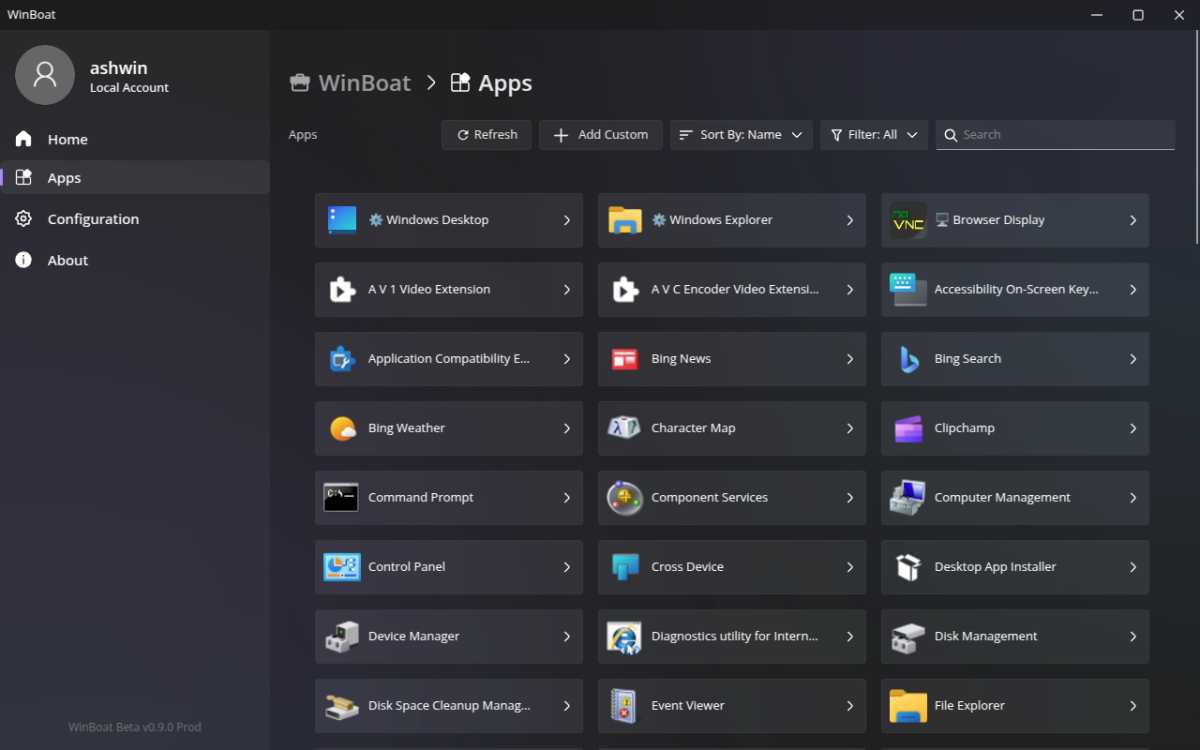This screenshot has width=1200, height=750.
Task: Open Device Manager via its icon
Action: [x=341, y=636]
